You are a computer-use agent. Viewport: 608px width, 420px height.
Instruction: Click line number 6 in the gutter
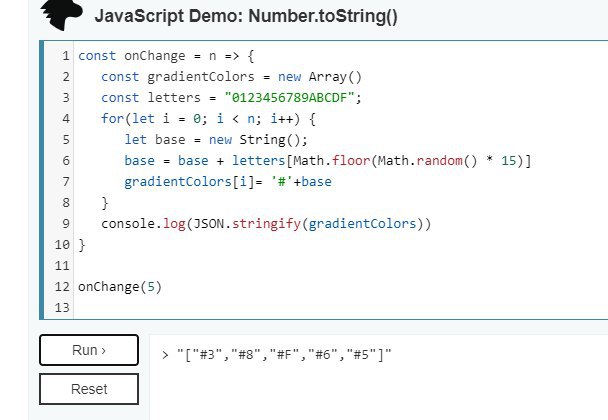(66, 161)
